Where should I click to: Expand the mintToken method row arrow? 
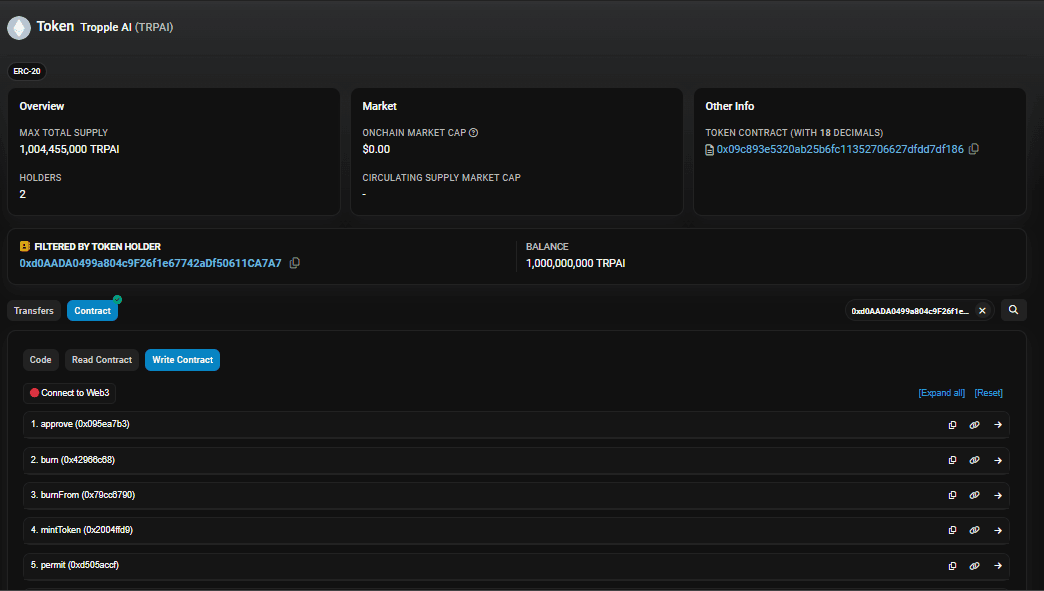point(998,530)
